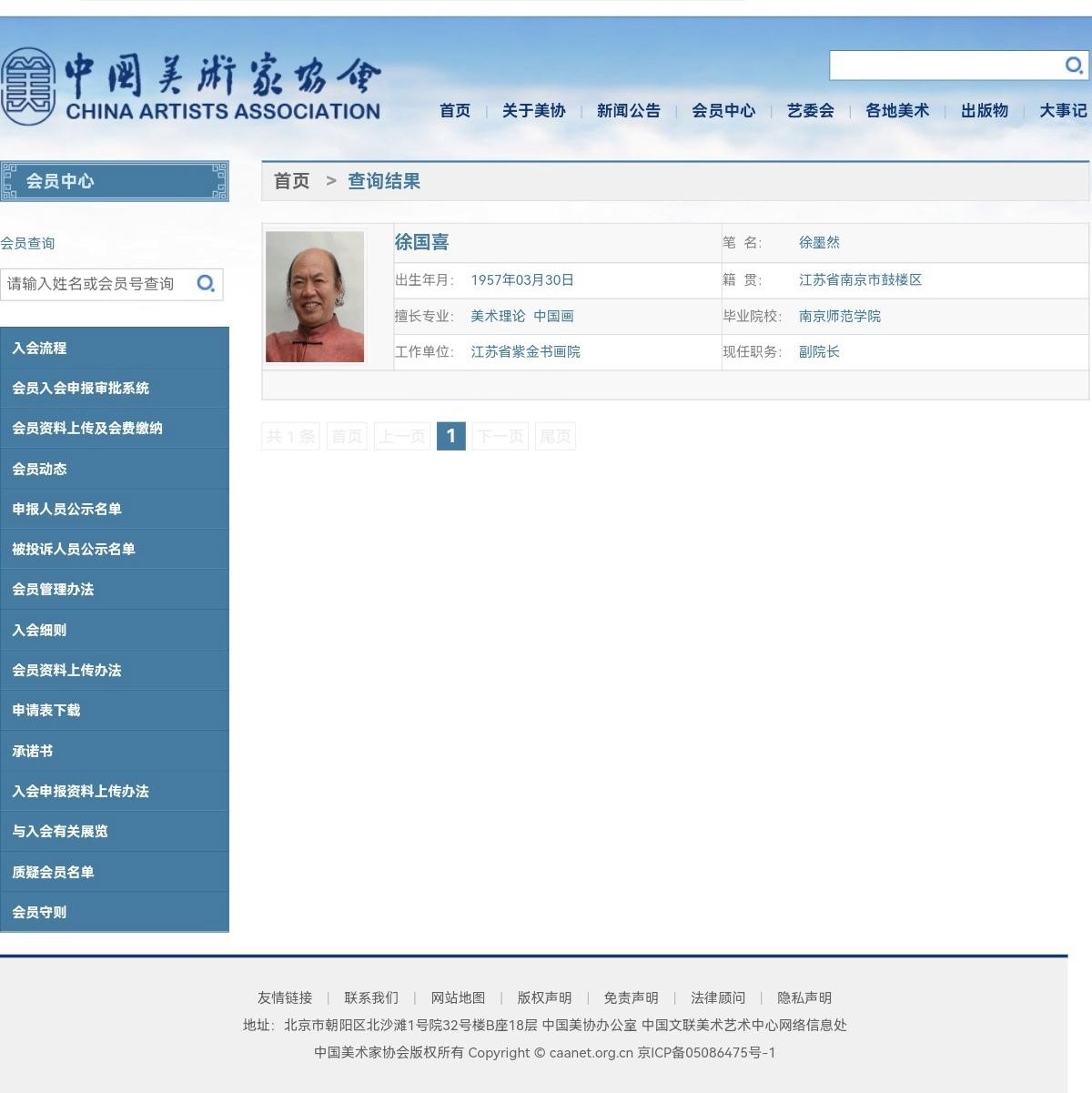
Task: Click work unit 江苏省紫金书画院
Action: [525, 351]
